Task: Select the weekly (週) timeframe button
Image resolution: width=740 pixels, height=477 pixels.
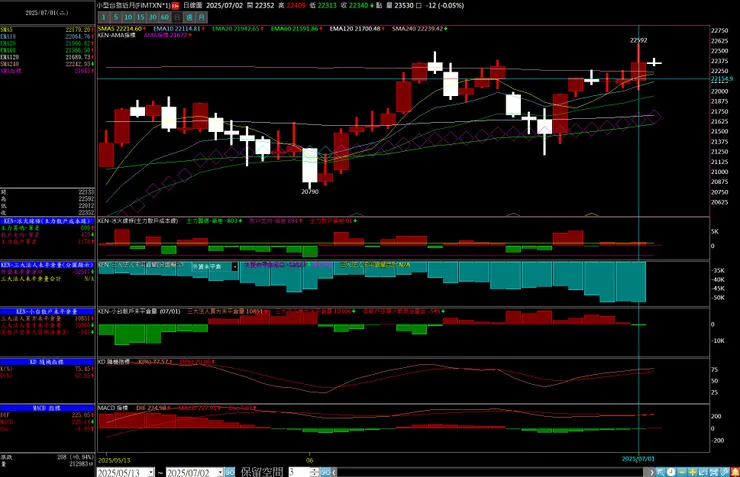Action: [189, 17]
